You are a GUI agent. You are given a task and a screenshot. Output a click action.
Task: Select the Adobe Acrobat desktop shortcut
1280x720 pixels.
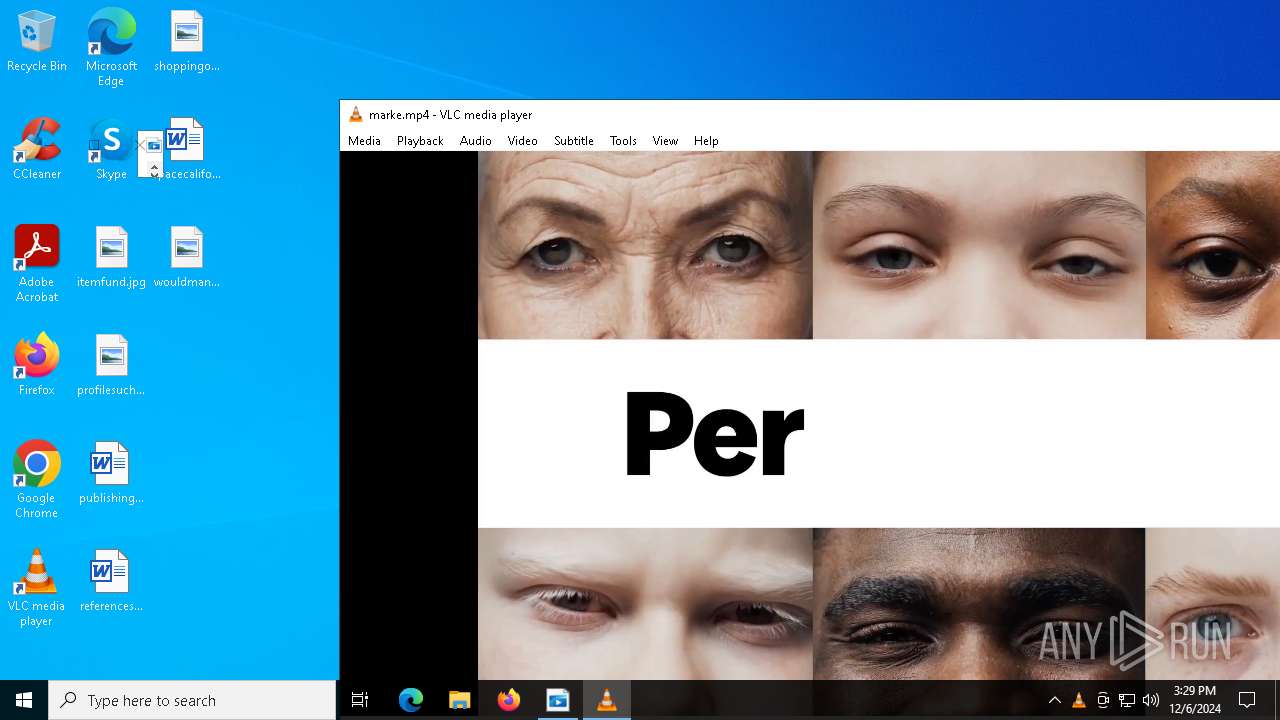click(37, 264)
